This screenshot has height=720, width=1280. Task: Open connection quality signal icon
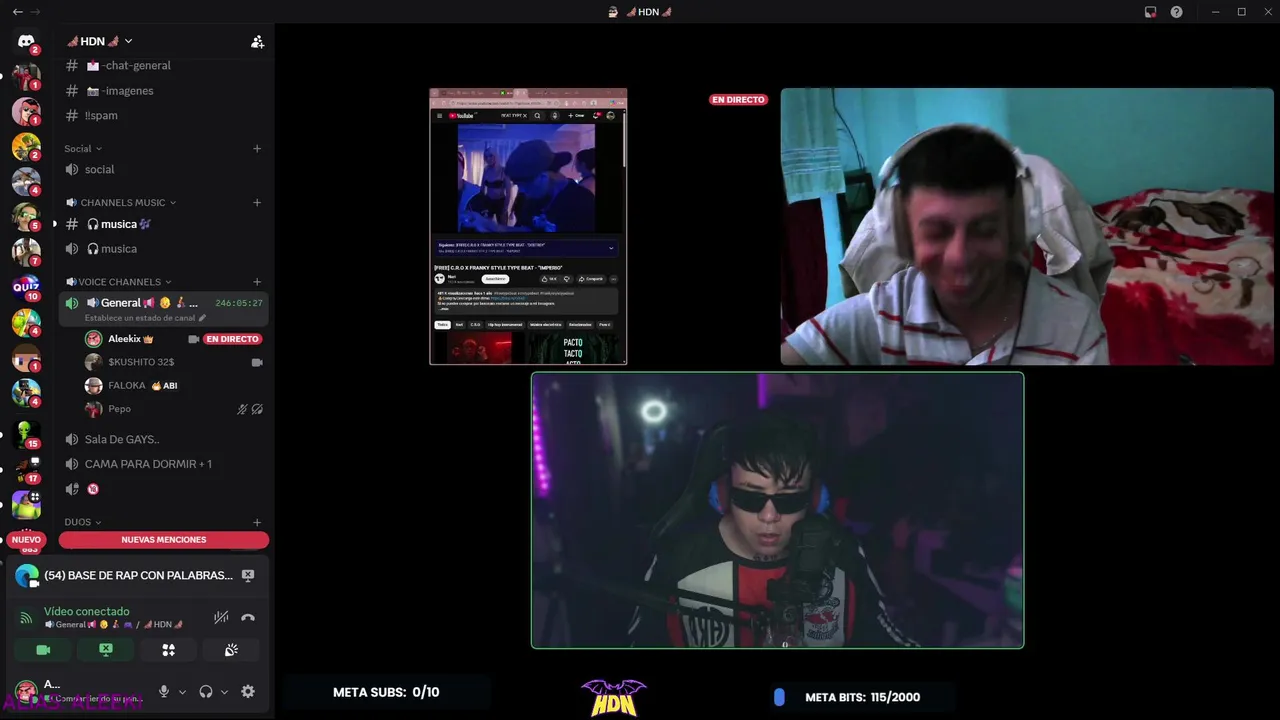pos(26,618)
